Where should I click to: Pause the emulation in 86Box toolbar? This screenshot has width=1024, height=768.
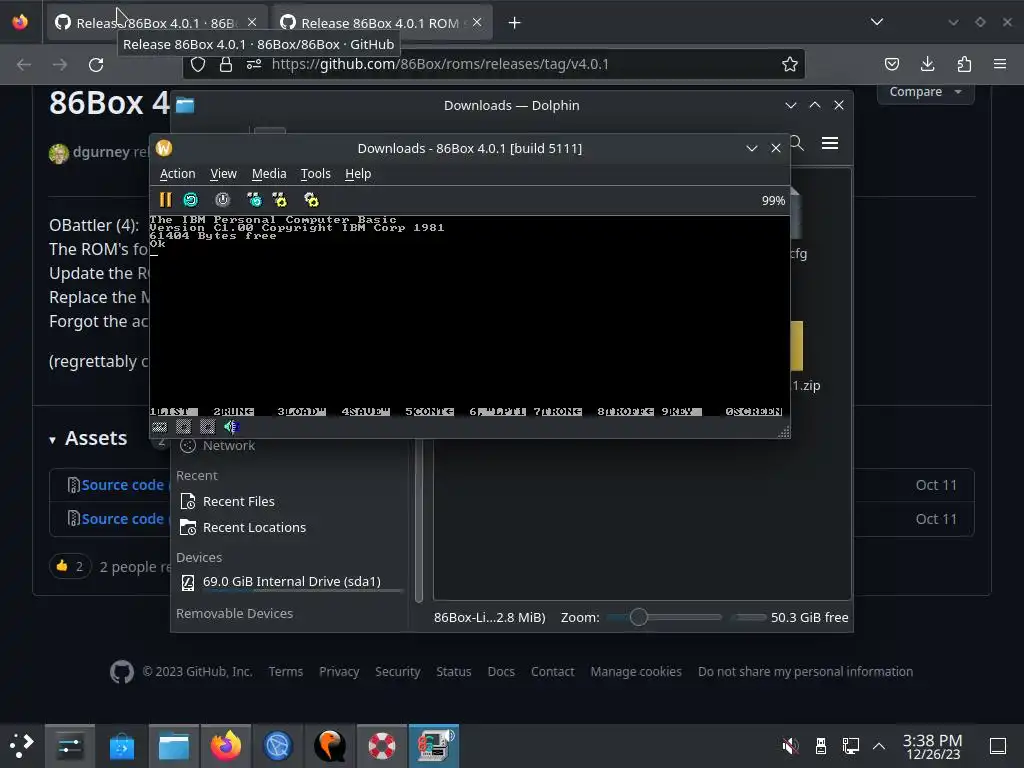[x=165, y=200]
